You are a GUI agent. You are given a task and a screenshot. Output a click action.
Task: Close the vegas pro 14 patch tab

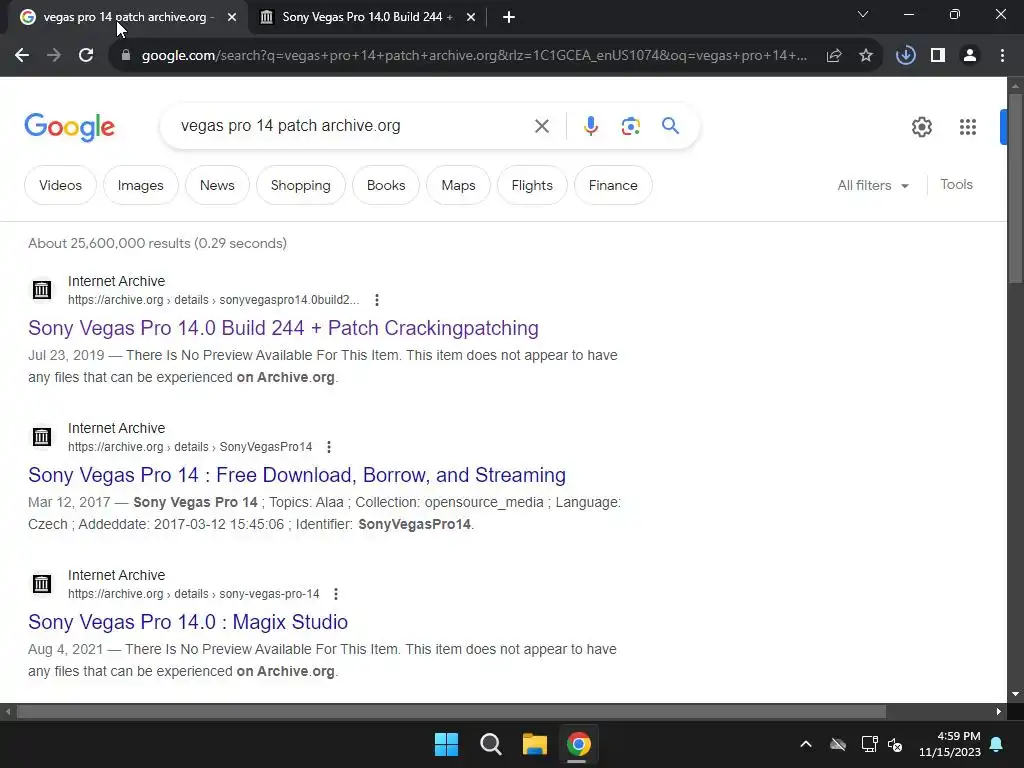[x=232, y=17]
